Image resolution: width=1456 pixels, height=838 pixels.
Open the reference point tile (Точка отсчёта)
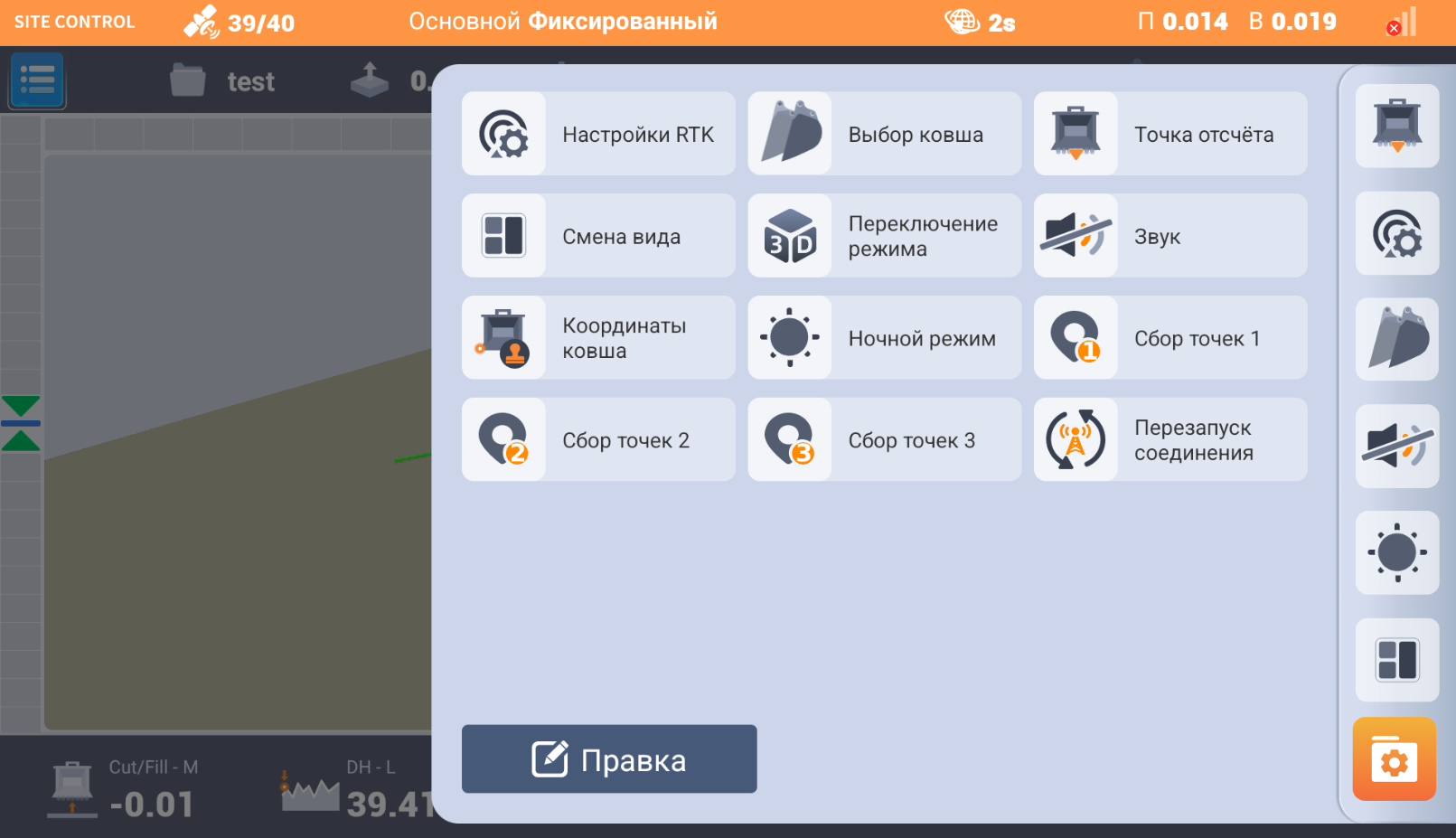pyautogui.click(x=1169, y=134)
